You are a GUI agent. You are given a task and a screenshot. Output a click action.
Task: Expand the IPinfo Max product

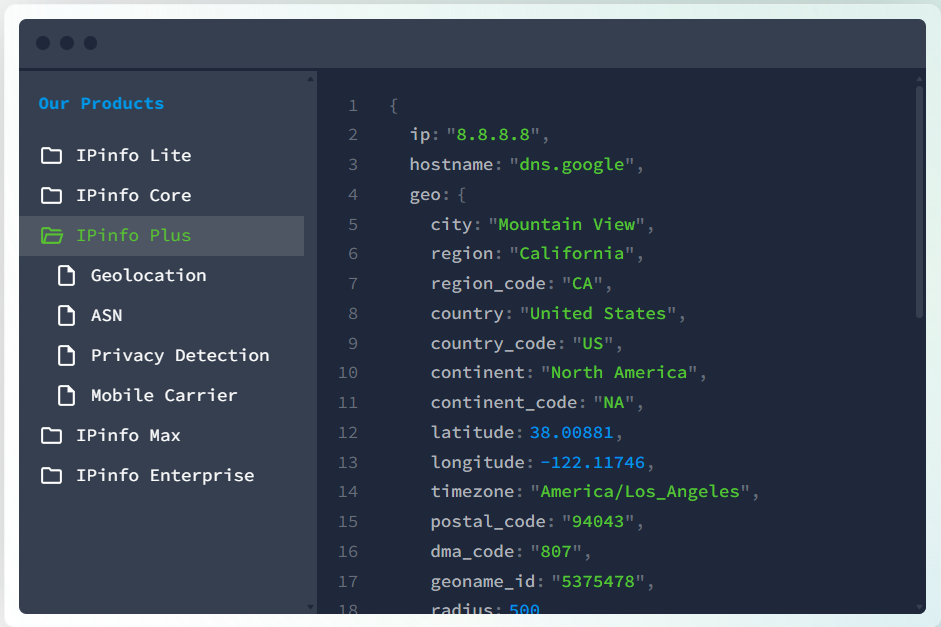pos(128,436)
